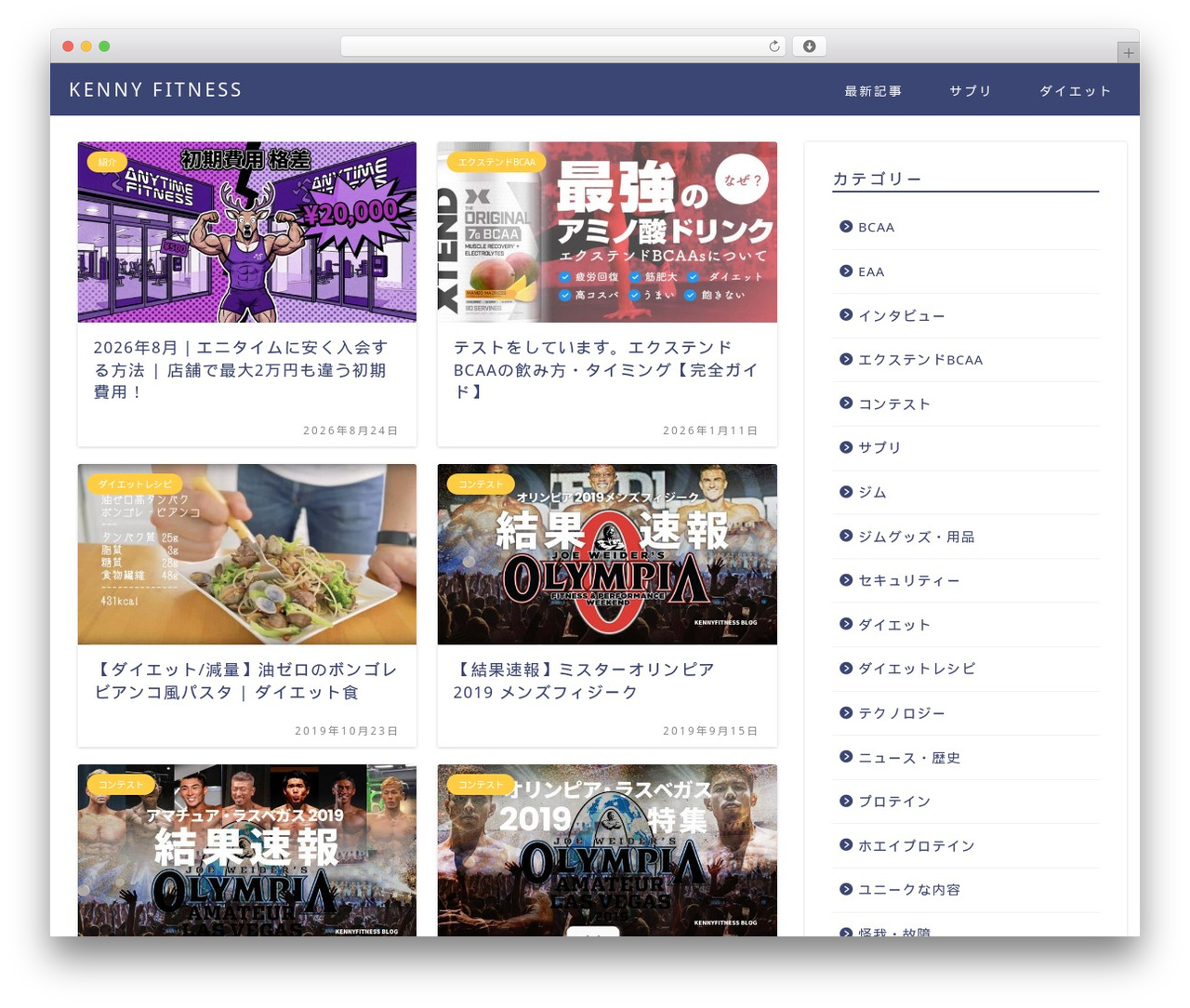This screenshot has width=1190, height=1008.
Task: Select ユニークな内容 category link
Action: coord(909,890)
